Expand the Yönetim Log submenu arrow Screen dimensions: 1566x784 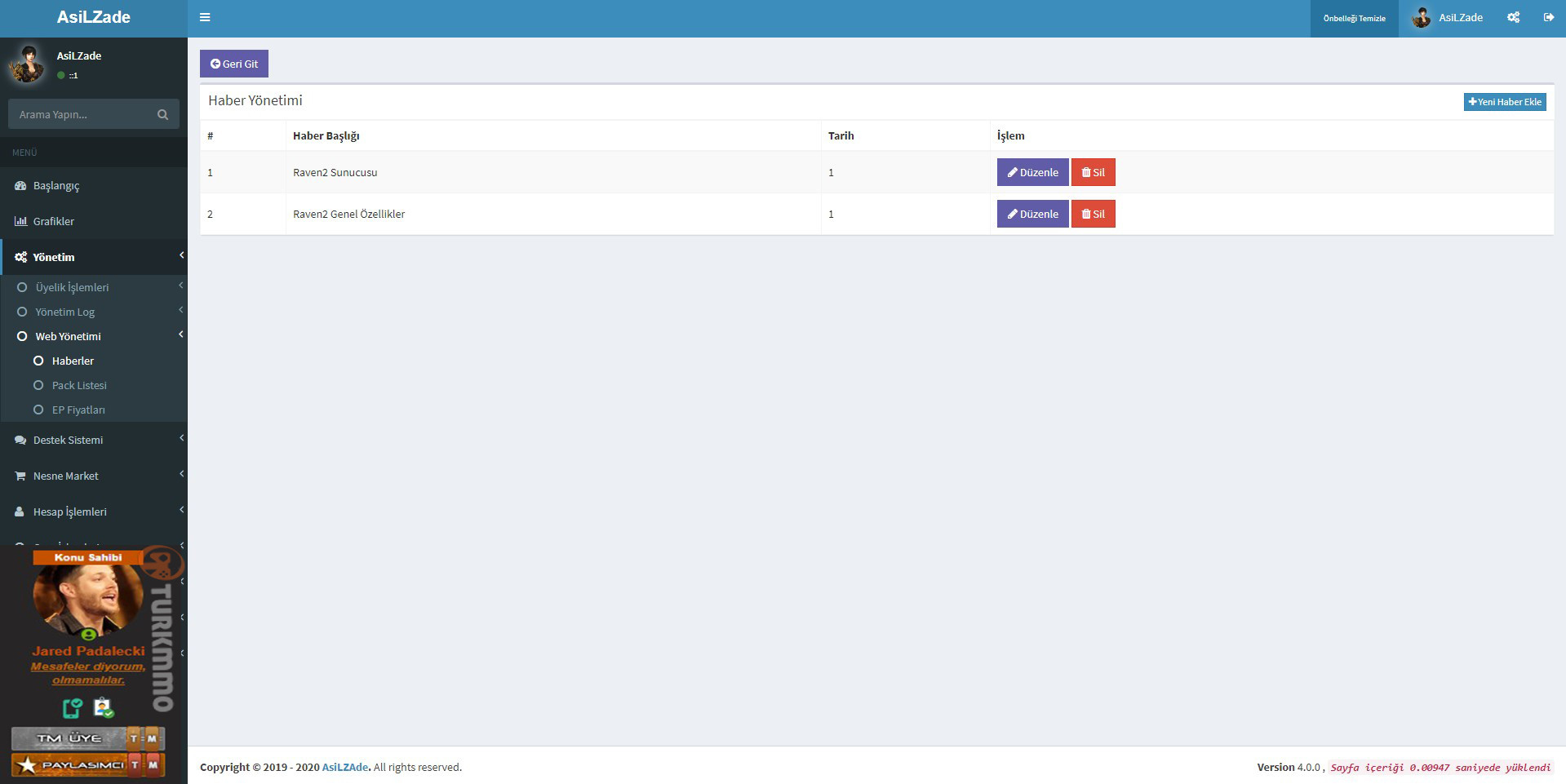181,310
